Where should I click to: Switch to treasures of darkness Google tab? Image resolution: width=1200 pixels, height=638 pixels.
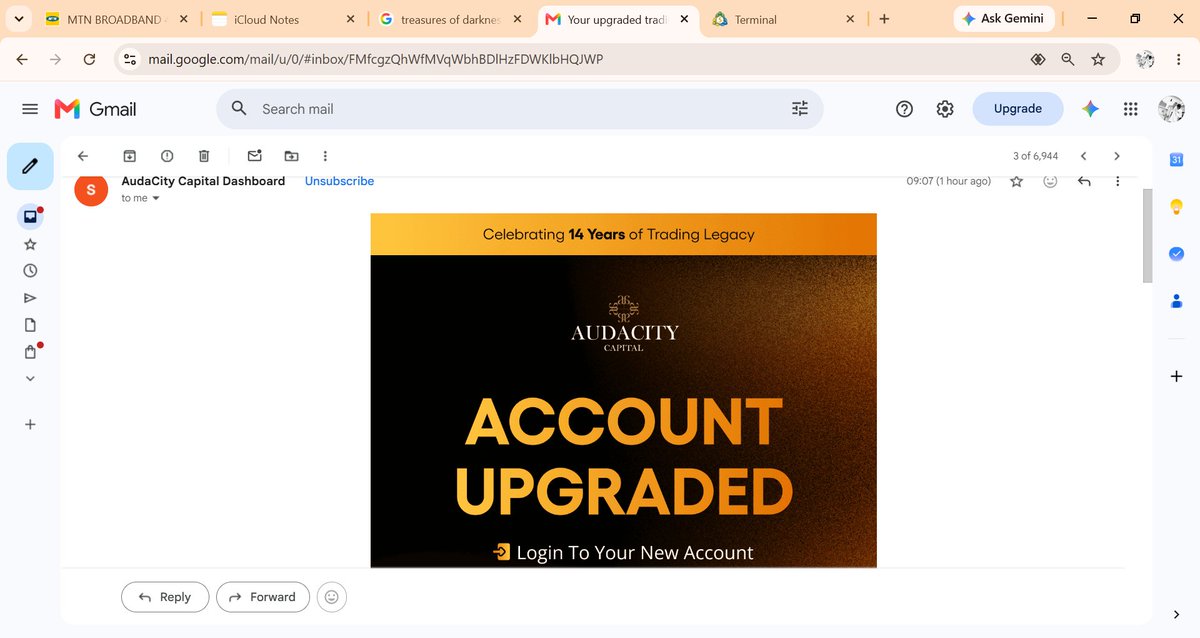click(x=449, y=19)
